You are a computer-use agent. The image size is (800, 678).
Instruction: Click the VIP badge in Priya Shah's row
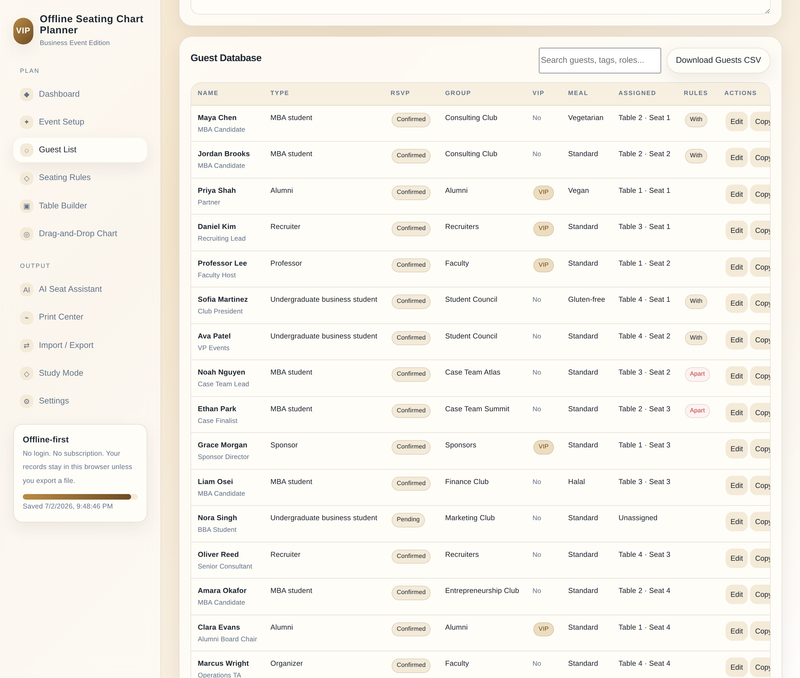tap(543, 192)
